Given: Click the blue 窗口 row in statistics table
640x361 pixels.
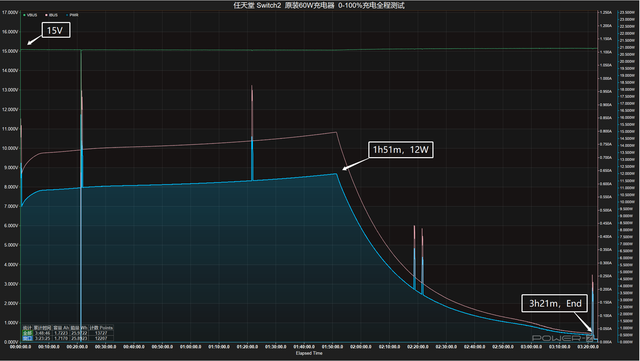Looking at the screenshot, I should [67, 338].
